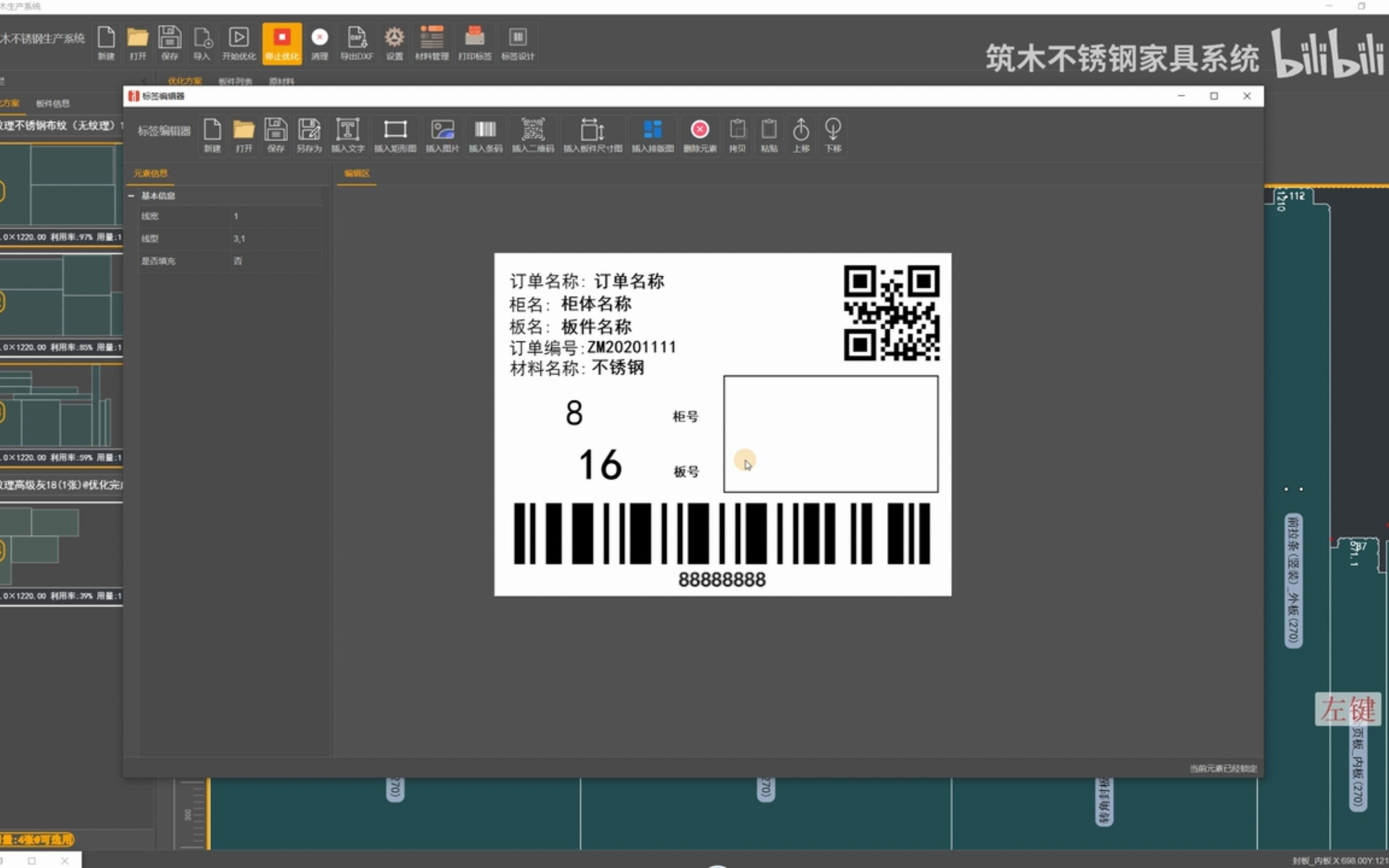This screenshot has width=1389, height=868.
Task: Select the 插入排版图 insert layout tool
Action: (x=653, y=135)
